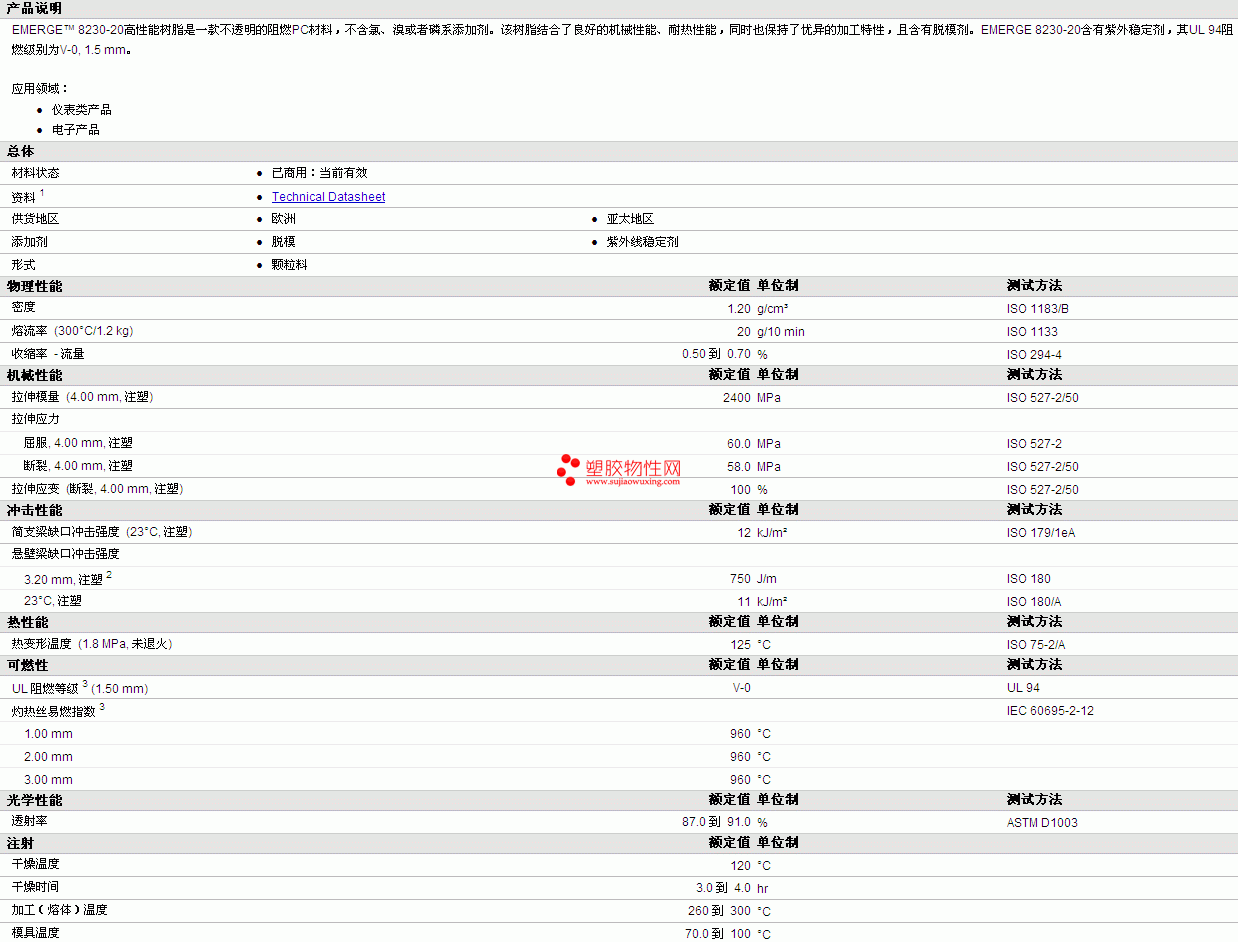Screen dimensions: 1238x942
Task: Select the 拉伸应变 (断裂) row label
Action: pos(97,489)
